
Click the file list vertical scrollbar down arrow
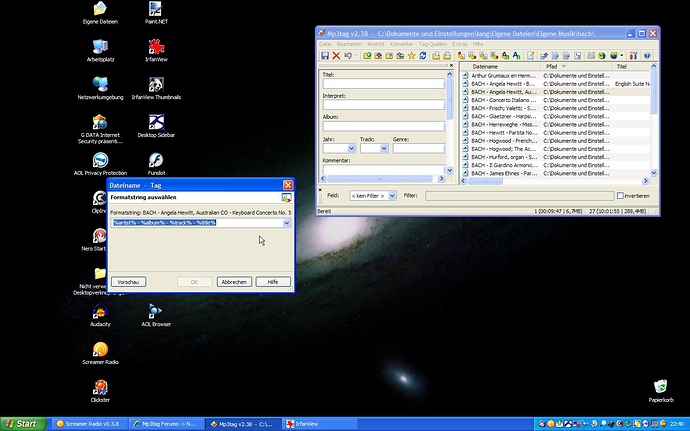pyautogui.click(x=653, y=173)
